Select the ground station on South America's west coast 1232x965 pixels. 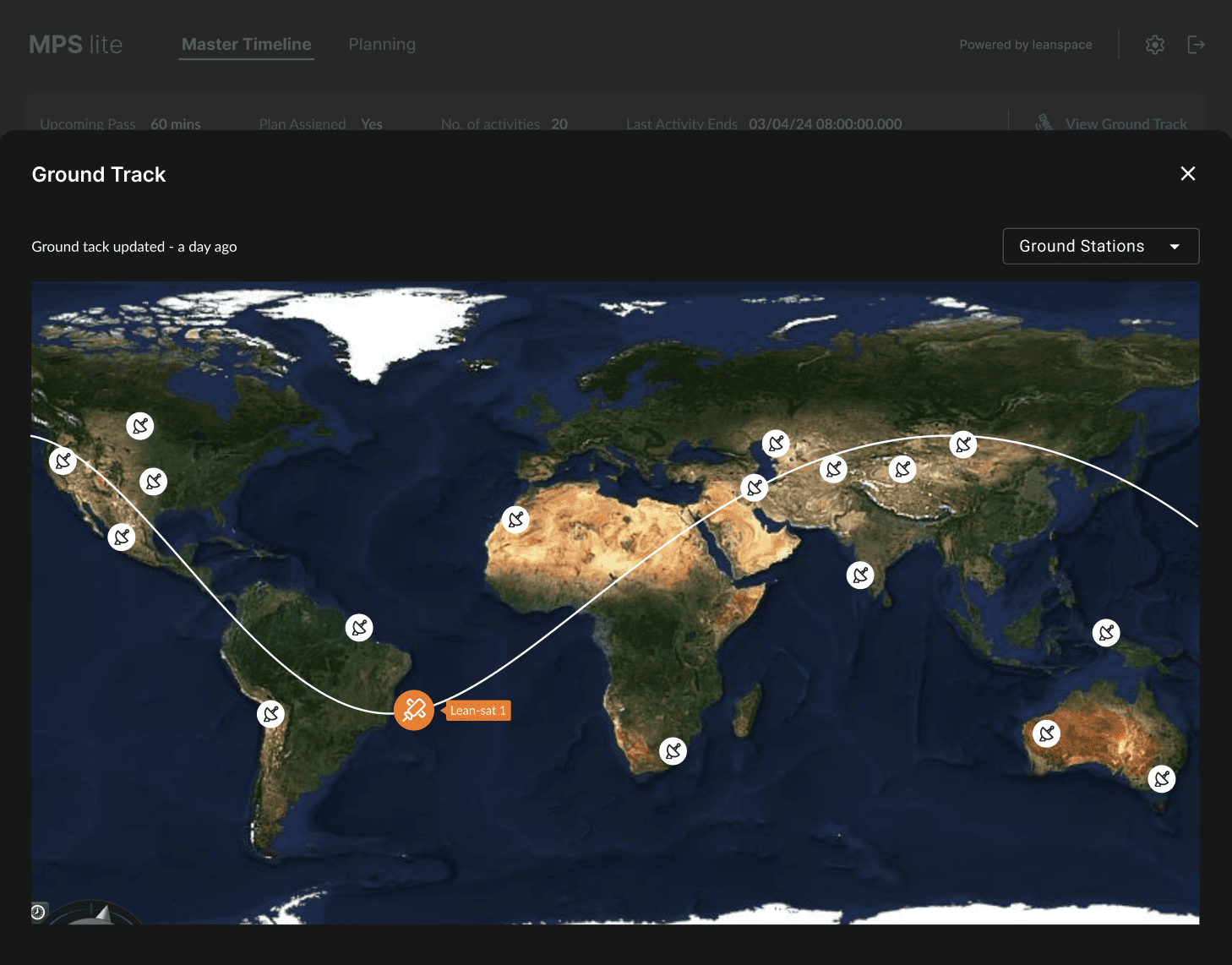(270, 714)
